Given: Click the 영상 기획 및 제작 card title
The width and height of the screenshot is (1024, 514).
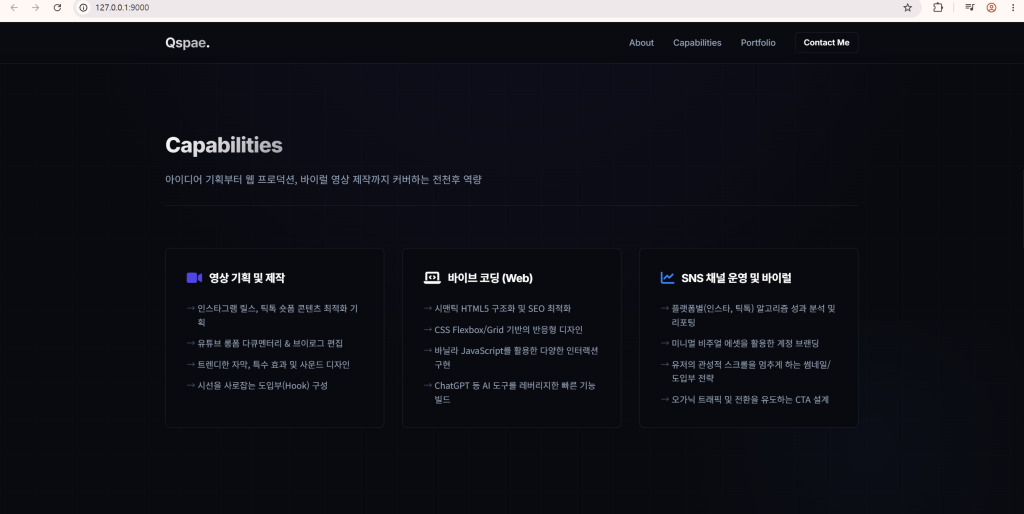Looking at the screenshot, I should (247, 278).
